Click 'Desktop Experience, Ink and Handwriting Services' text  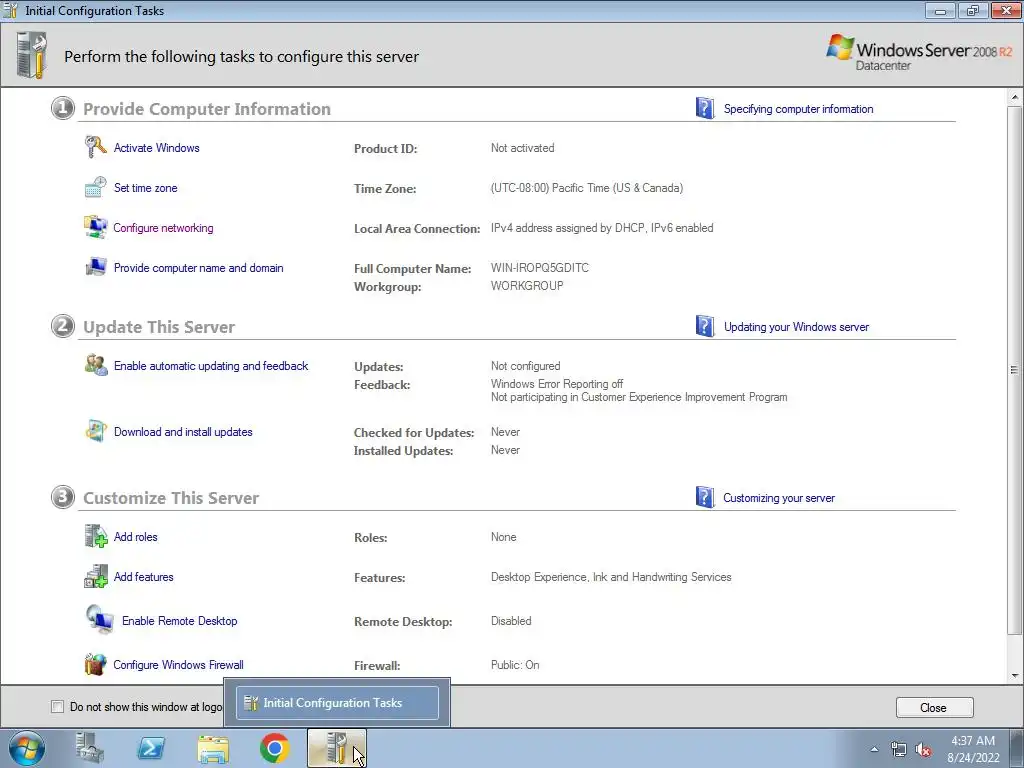(611, 577)
